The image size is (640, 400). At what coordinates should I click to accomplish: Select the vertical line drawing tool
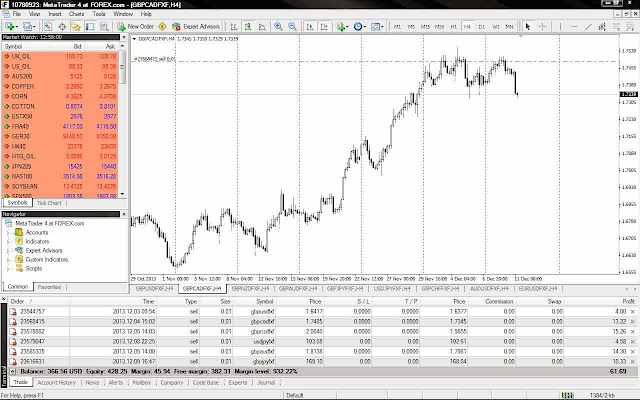pyautogui.click(x=560, y=27)
